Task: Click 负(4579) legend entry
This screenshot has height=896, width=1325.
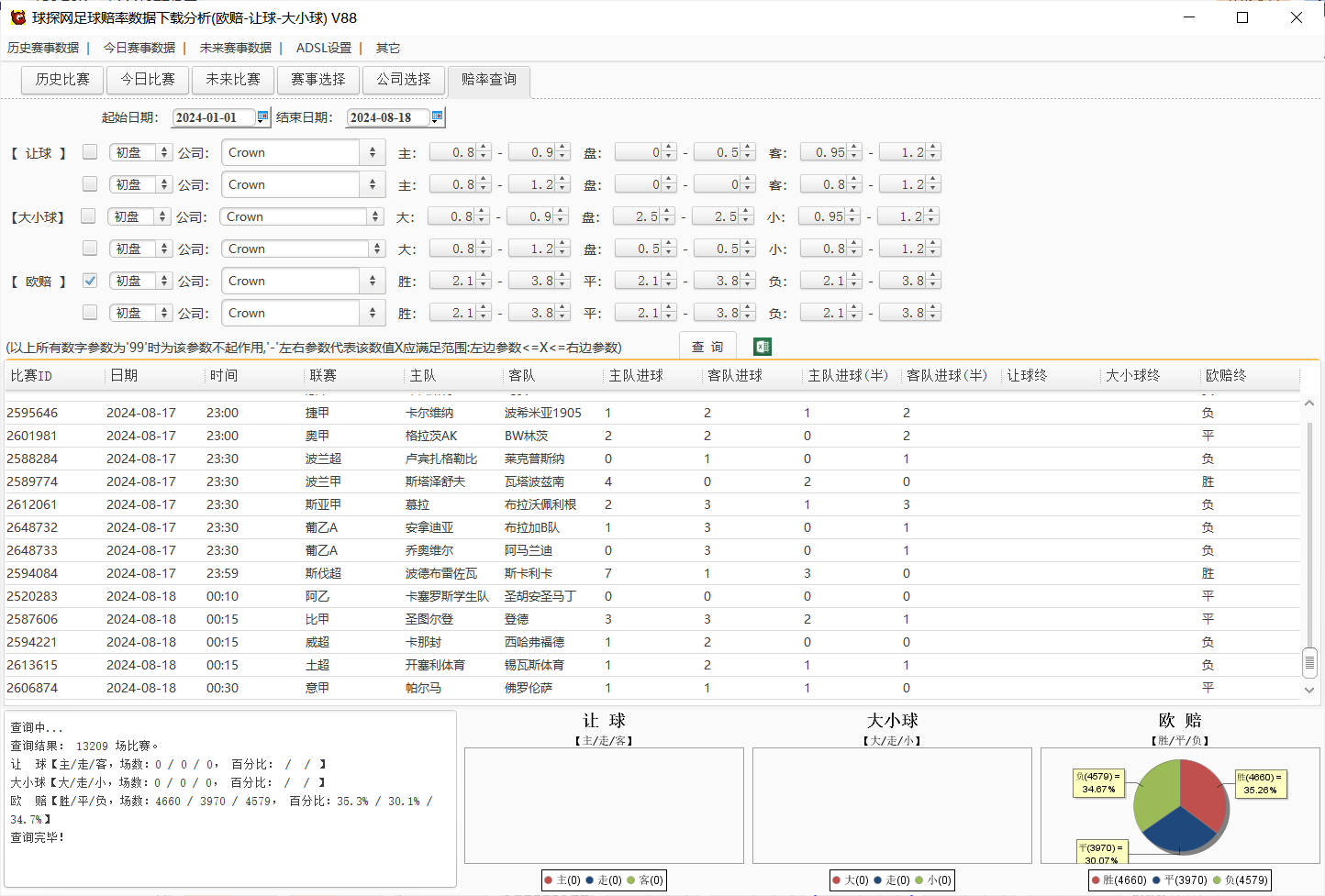Action: pos(1240,879)
